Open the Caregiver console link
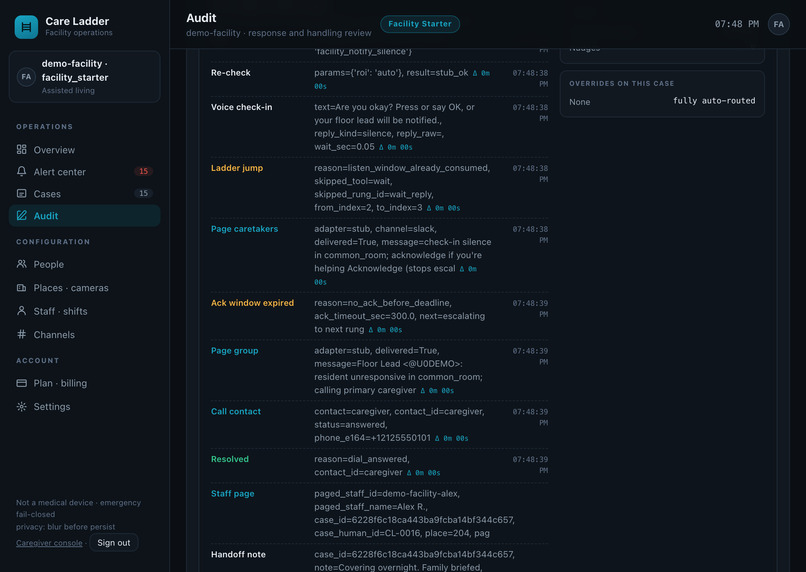Viewport: 806px width, 572px height. (x=49, y=543)
